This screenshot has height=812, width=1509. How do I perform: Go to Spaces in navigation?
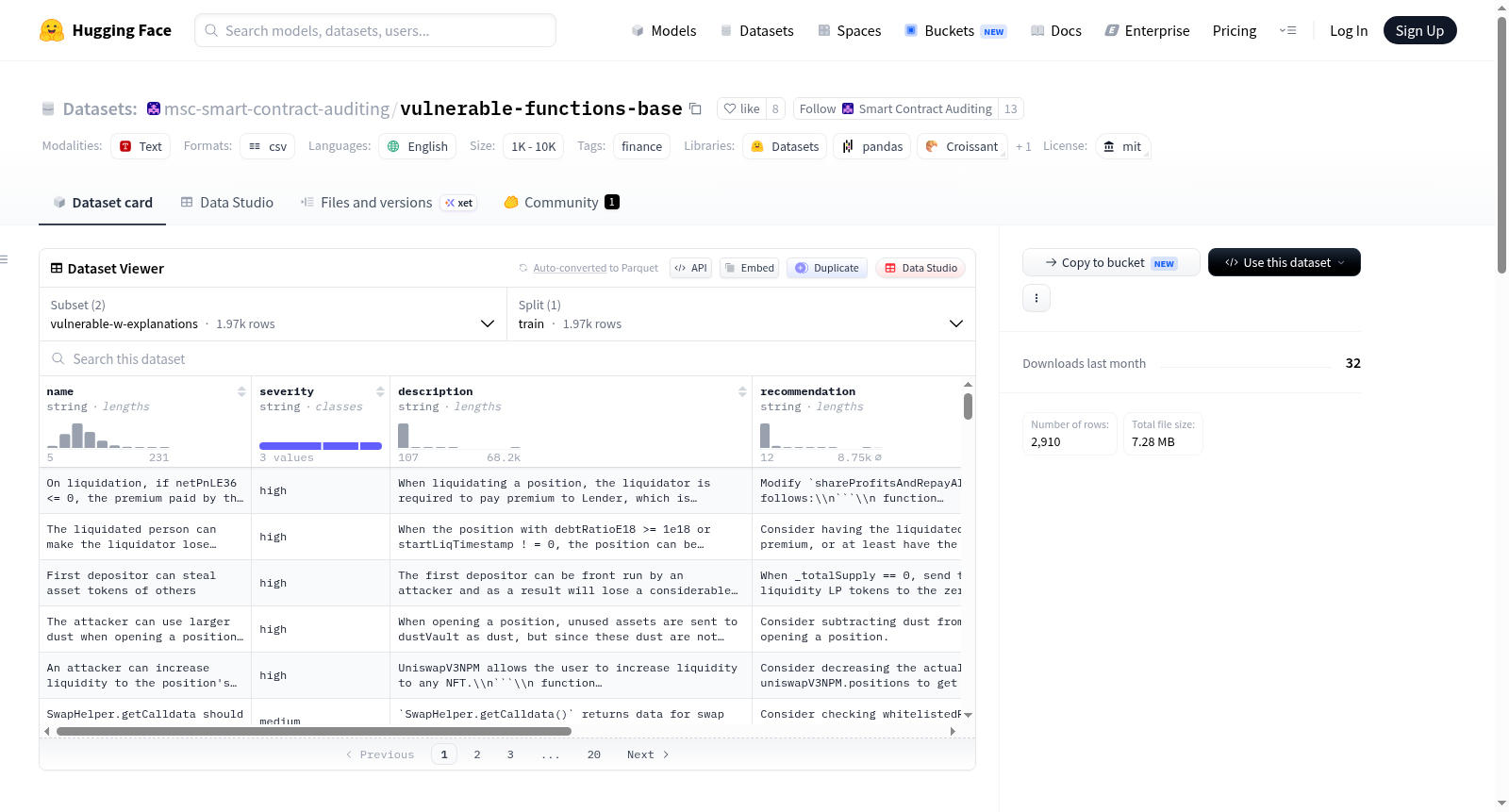pyautogui.click(x=850, y=30)
